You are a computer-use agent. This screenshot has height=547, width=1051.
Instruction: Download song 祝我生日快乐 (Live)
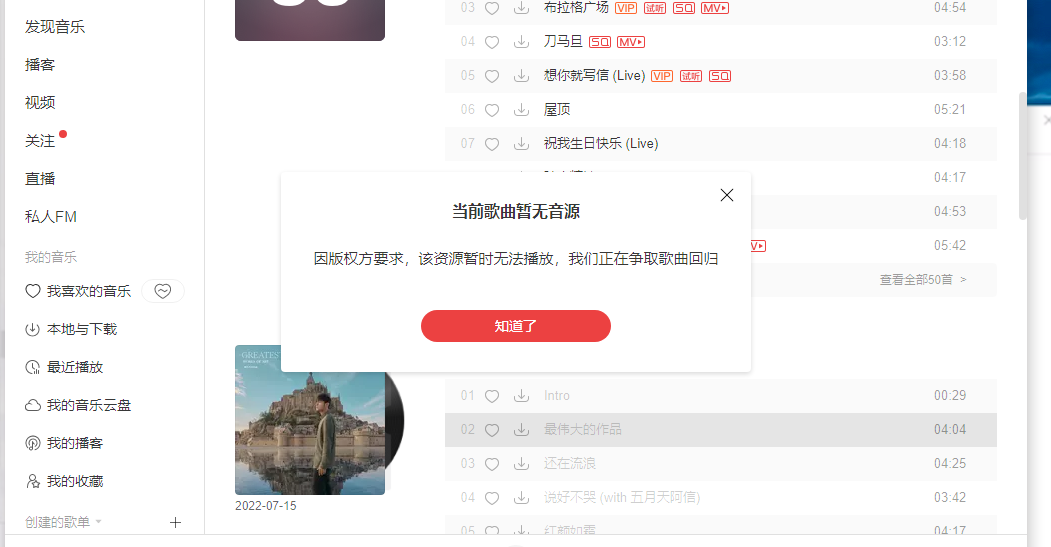521,143
